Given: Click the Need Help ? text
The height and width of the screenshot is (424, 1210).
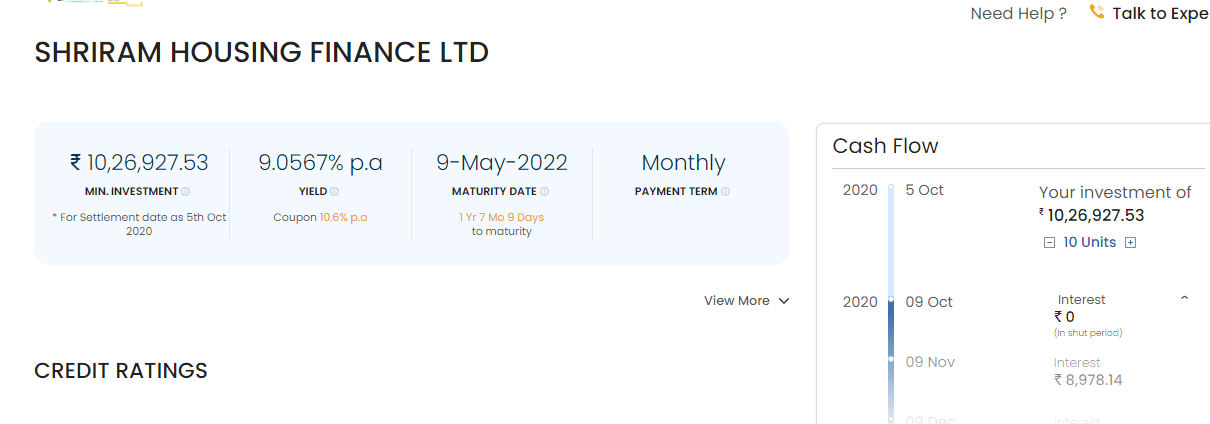Looking at the screenshot, I should tap(1018, 14).
